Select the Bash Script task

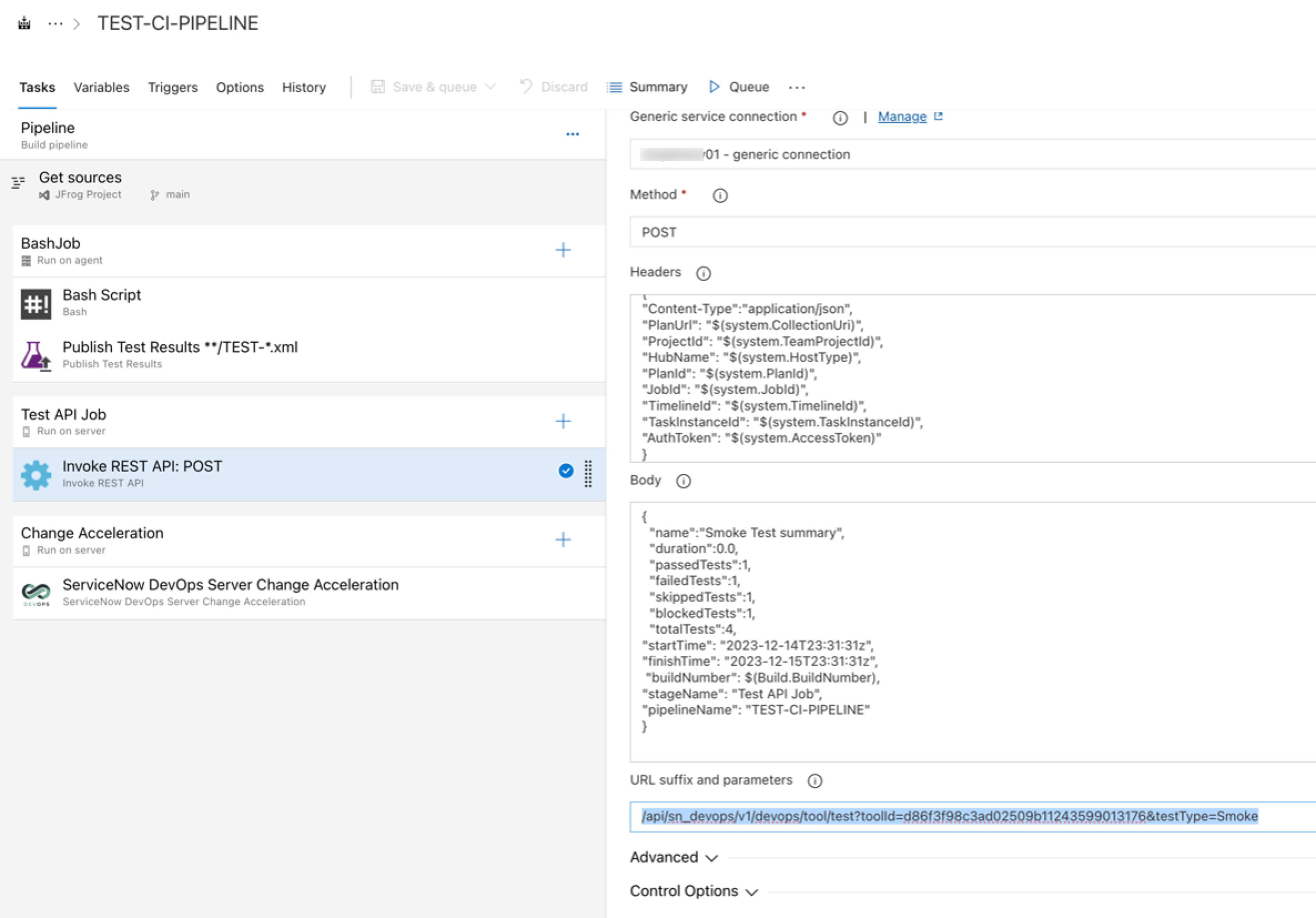coord(309,303)
